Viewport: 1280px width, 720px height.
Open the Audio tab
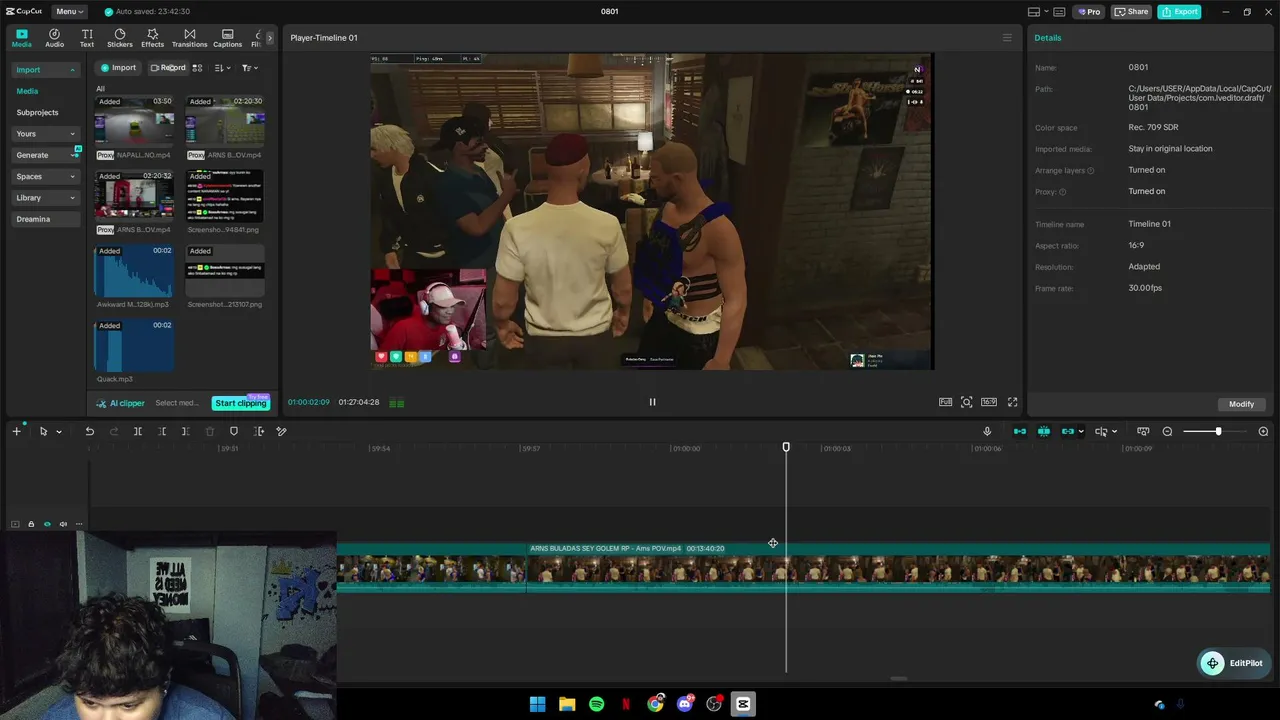(54, 38)
